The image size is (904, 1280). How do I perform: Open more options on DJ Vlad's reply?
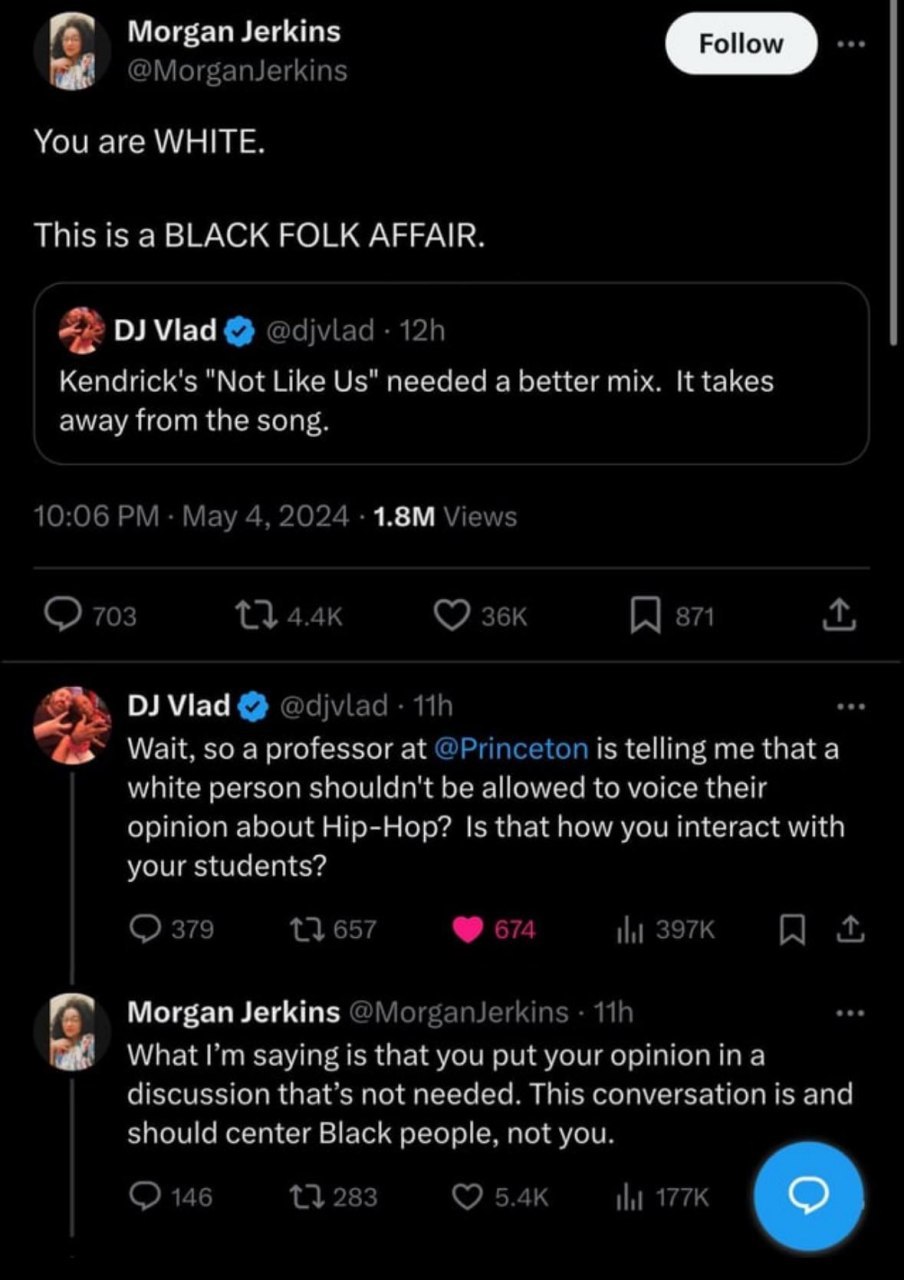tap(850, 707)
